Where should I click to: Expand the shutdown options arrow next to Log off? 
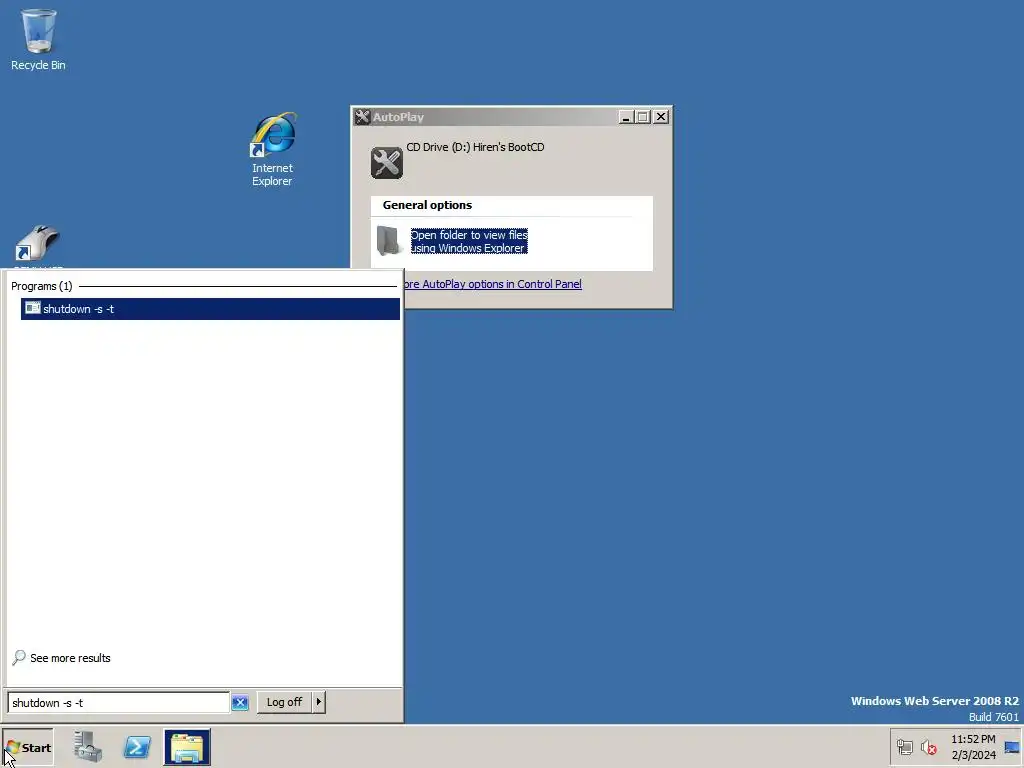tap(319, 702)
